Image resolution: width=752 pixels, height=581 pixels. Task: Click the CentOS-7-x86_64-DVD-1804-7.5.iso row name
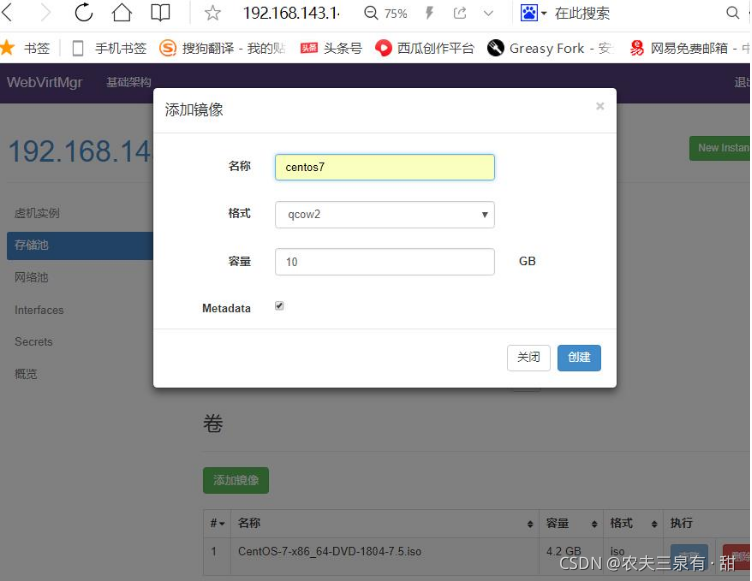329,551
